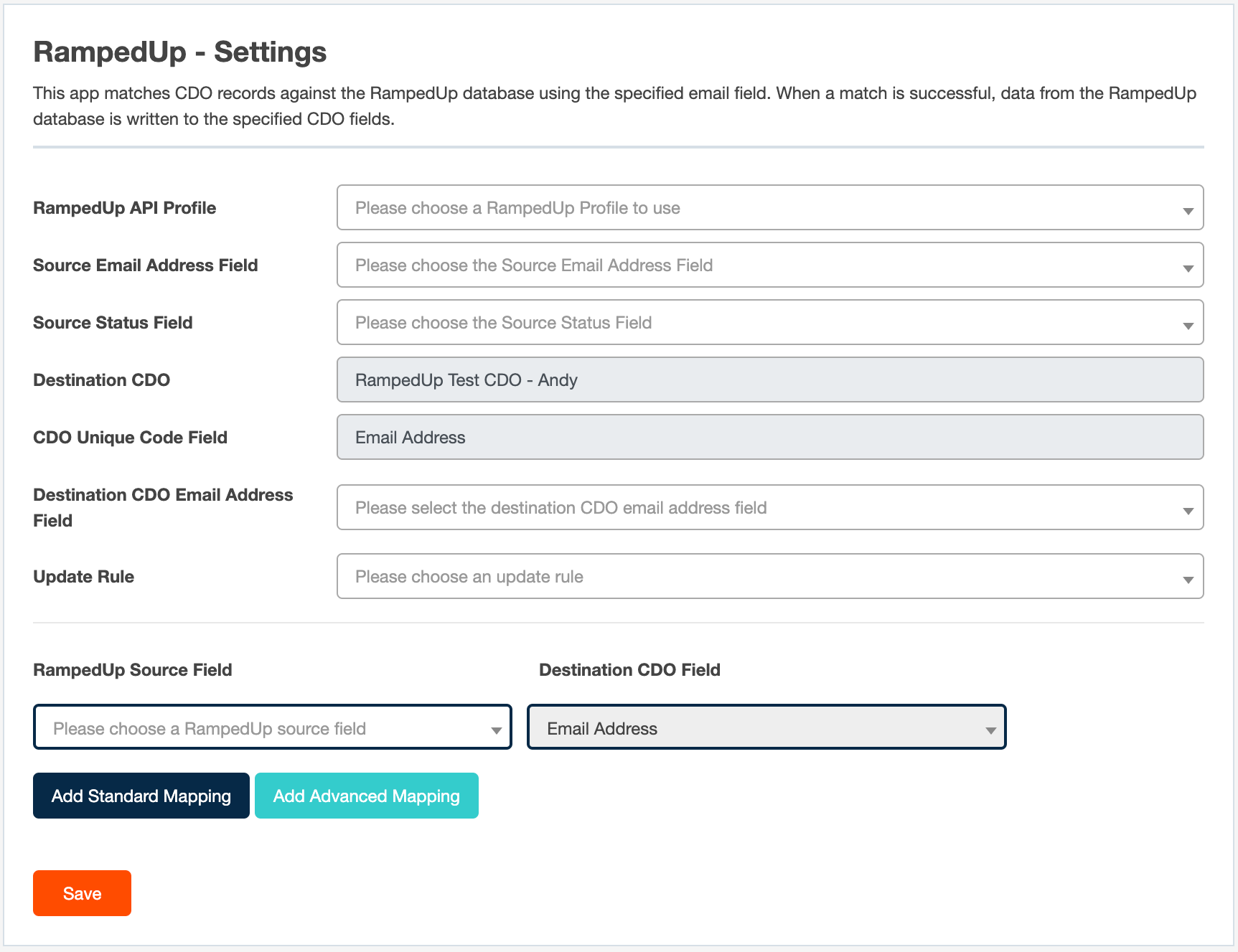1238x952 pixels.
Task: Click the Destination CDO Email Address Field label
Action: pos(163,508)
